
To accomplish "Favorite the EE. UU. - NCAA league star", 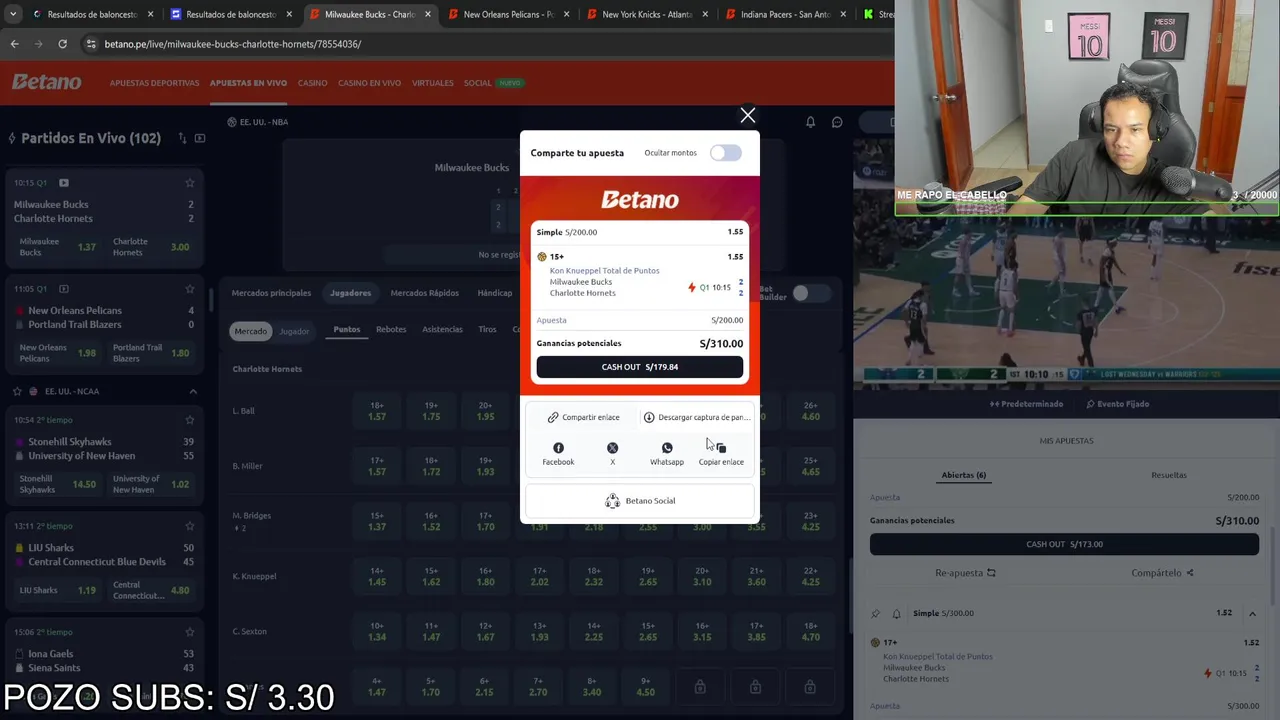I will click(17, 391).
